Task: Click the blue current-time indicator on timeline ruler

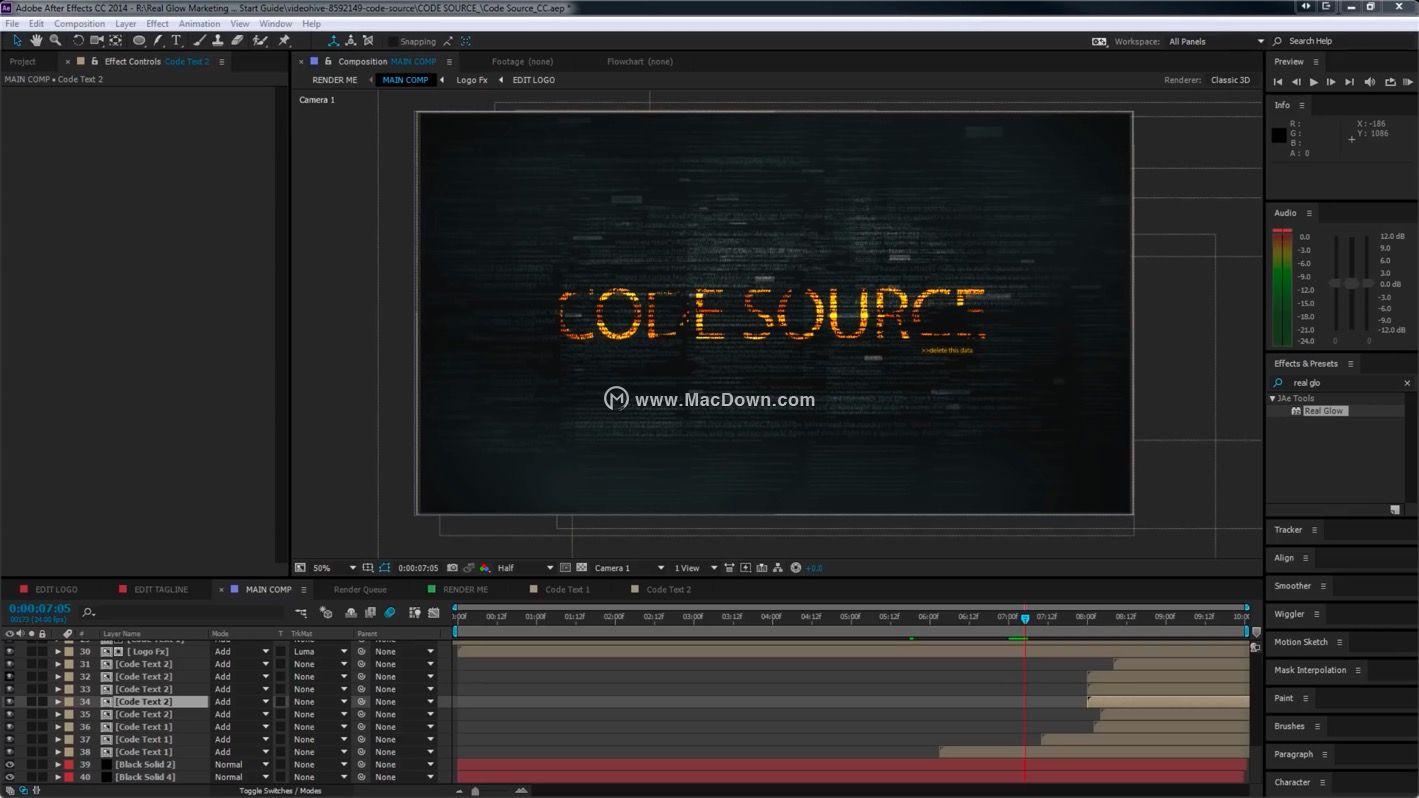Action: click(1025, 619)
